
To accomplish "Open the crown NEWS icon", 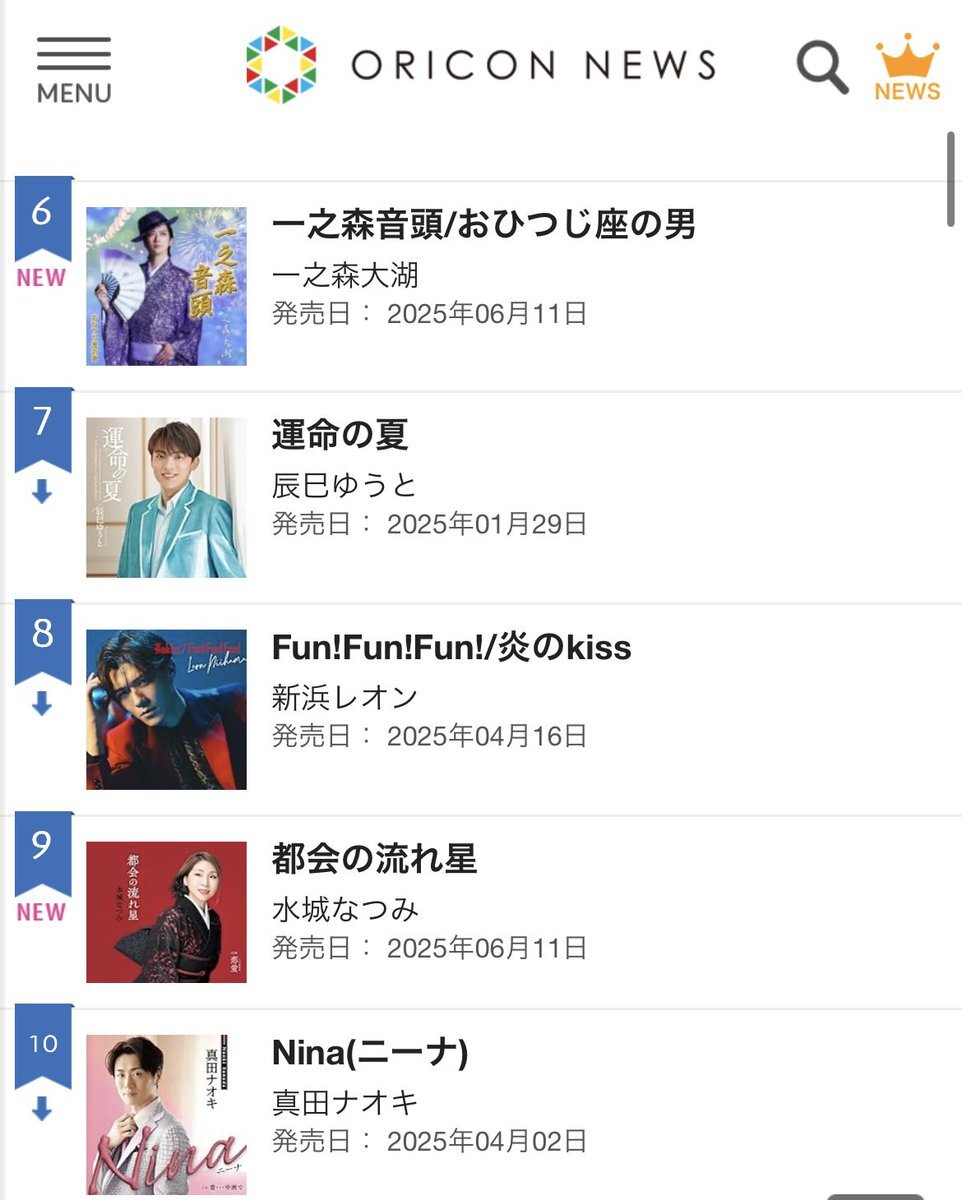I will point(907,67).
